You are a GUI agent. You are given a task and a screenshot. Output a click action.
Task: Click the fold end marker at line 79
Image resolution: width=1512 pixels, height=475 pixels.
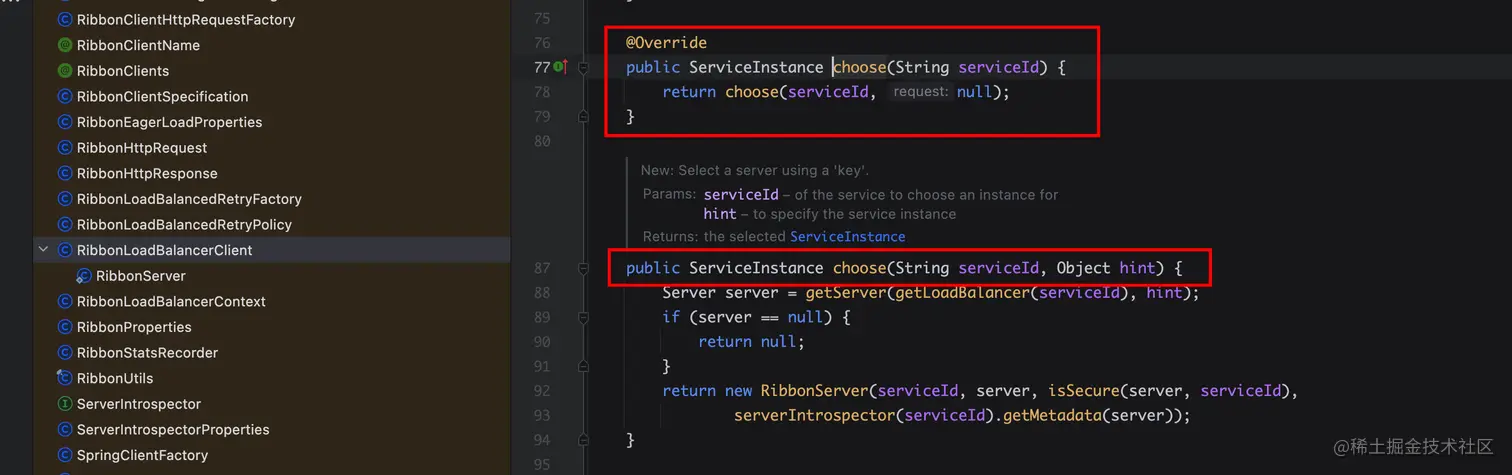pyautogui.click(x=584, y=116)
